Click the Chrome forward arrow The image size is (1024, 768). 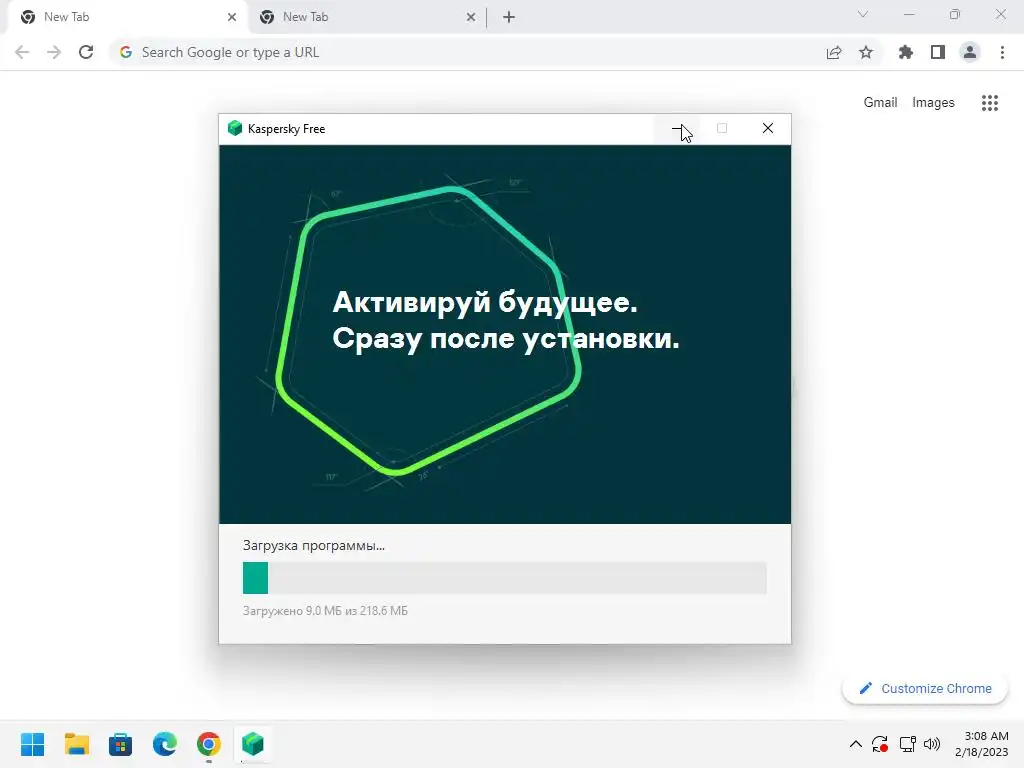click(54, 52)
